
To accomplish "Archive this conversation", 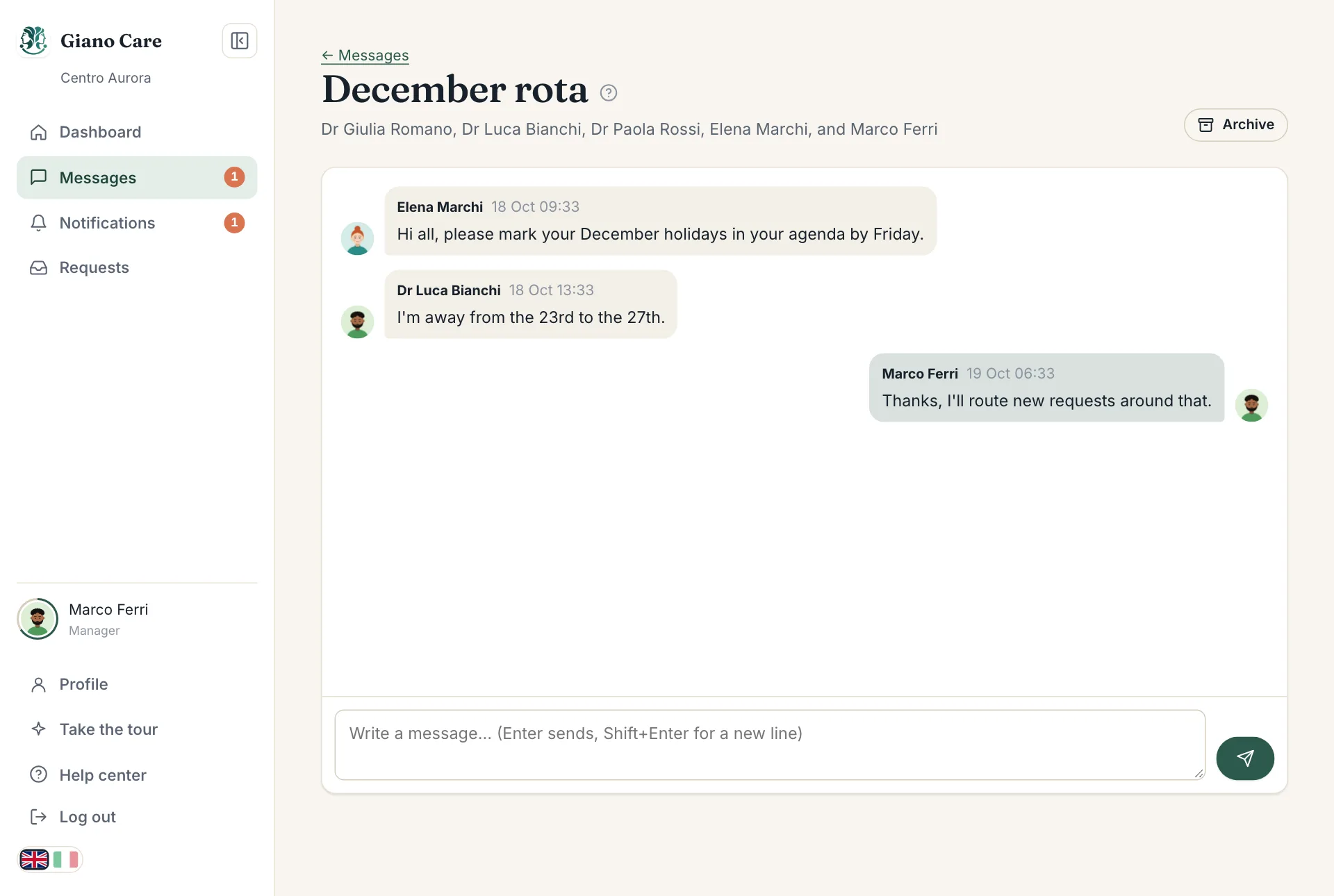I will point(1235,125).
